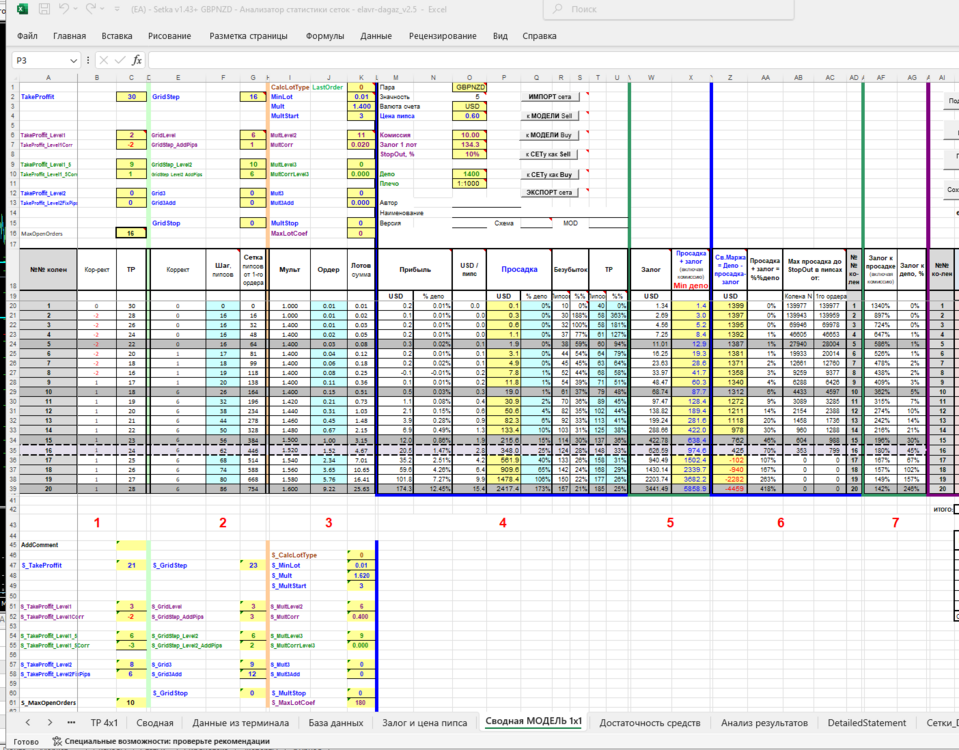
Task: Select the S_TakeProffit value cell 21
Action: click(x=131, y=565)
